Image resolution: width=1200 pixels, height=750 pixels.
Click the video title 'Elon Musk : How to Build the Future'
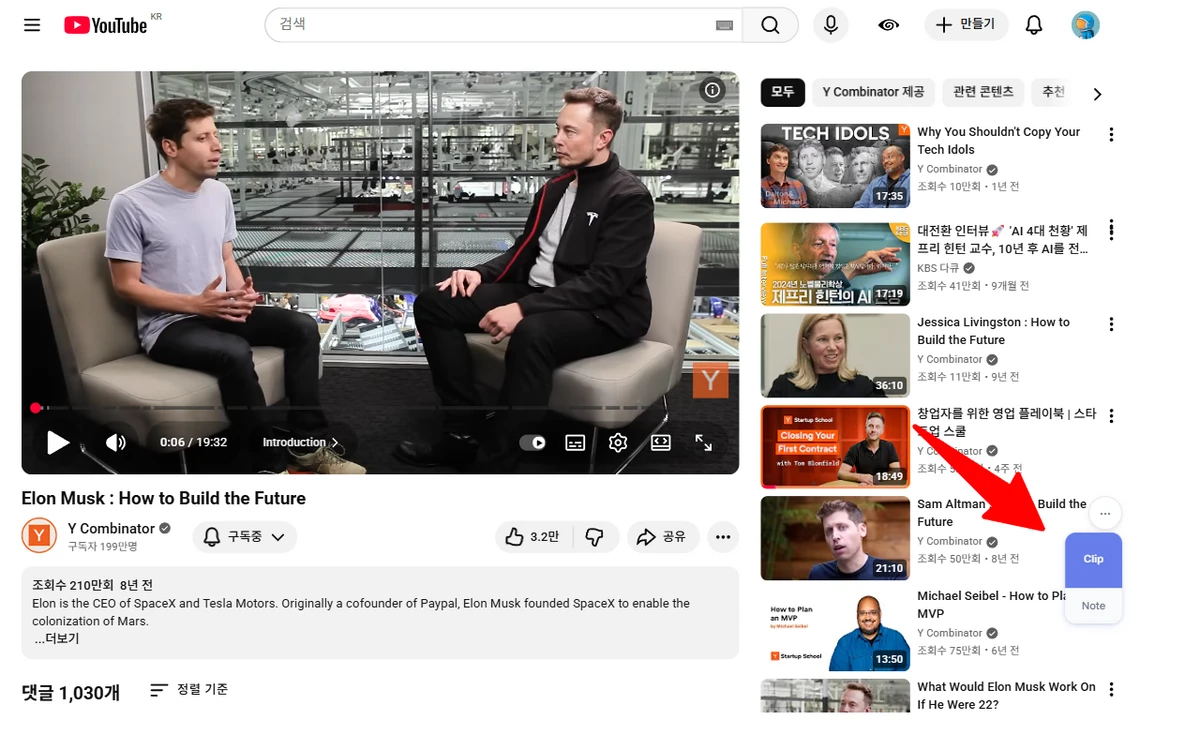click(163, 498)
